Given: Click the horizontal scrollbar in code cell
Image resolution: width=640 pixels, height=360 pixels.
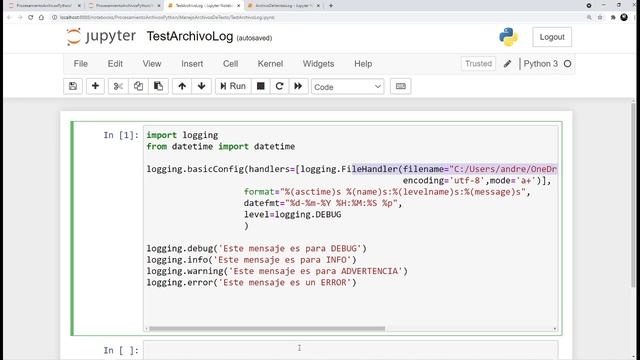Looking at the screenshot, I should click(x=267, y=329).
